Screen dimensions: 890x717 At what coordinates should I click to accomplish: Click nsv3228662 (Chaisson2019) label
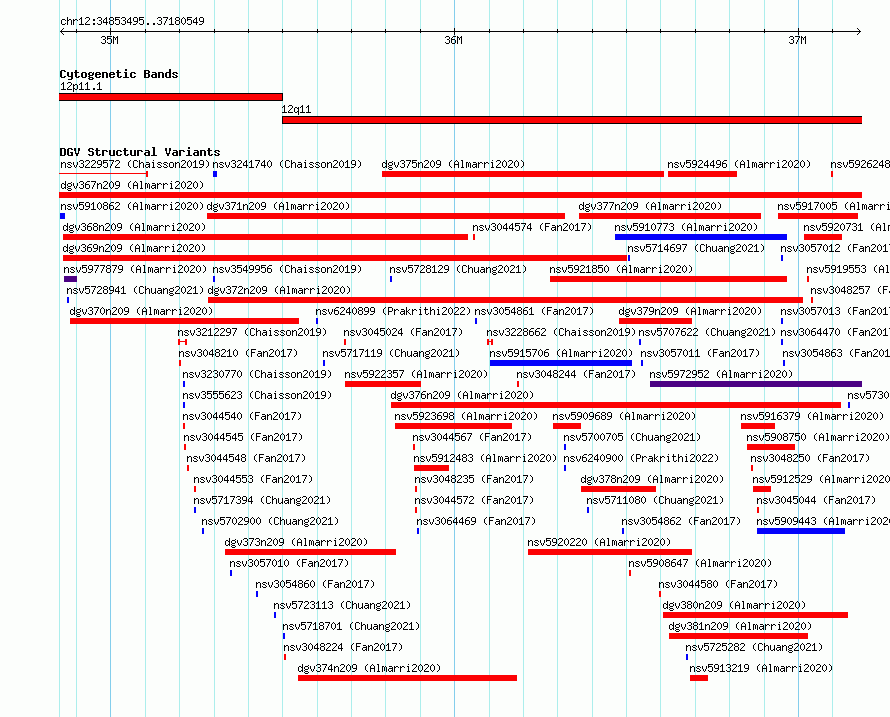tap(561, 332)
